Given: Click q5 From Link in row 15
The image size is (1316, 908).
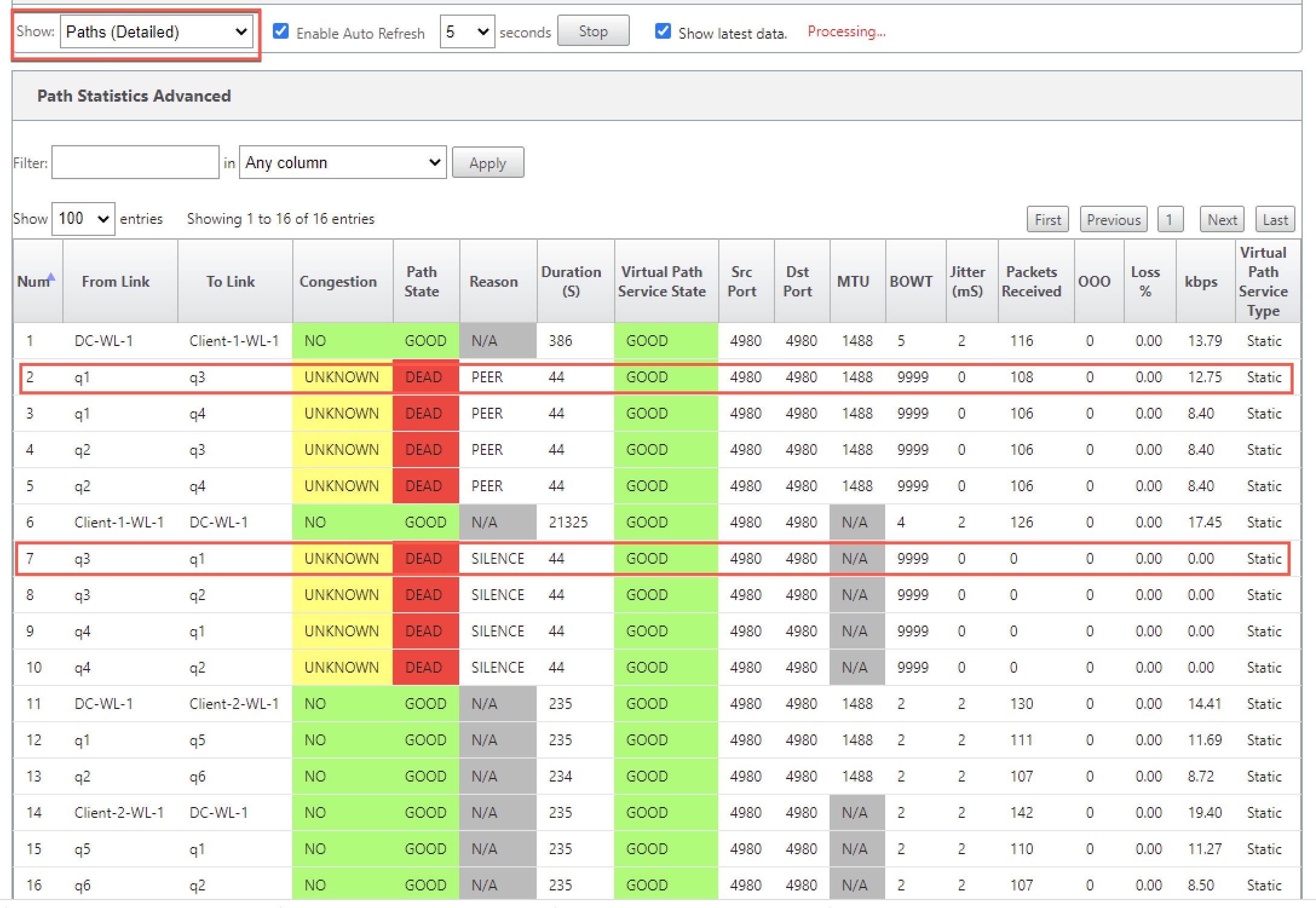Looking at the screenshot, I should click(x=82, y=849).
